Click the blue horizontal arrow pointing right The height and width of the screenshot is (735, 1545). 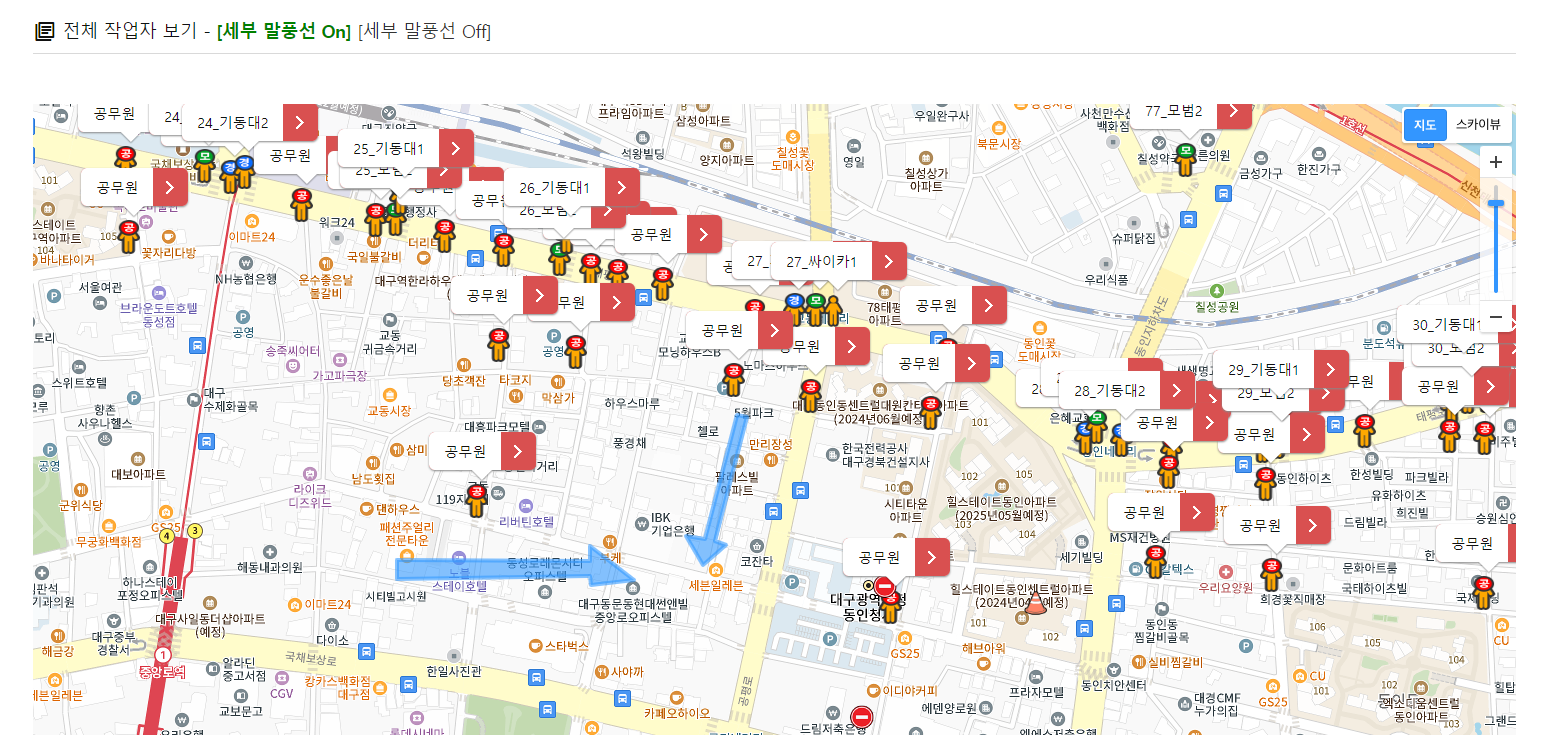[x=516, y=568]
